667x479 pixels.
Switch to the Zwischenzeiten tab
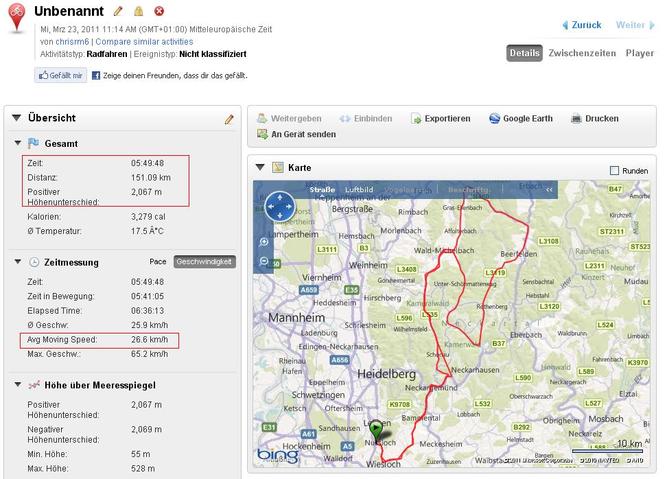tap(583, 53)
